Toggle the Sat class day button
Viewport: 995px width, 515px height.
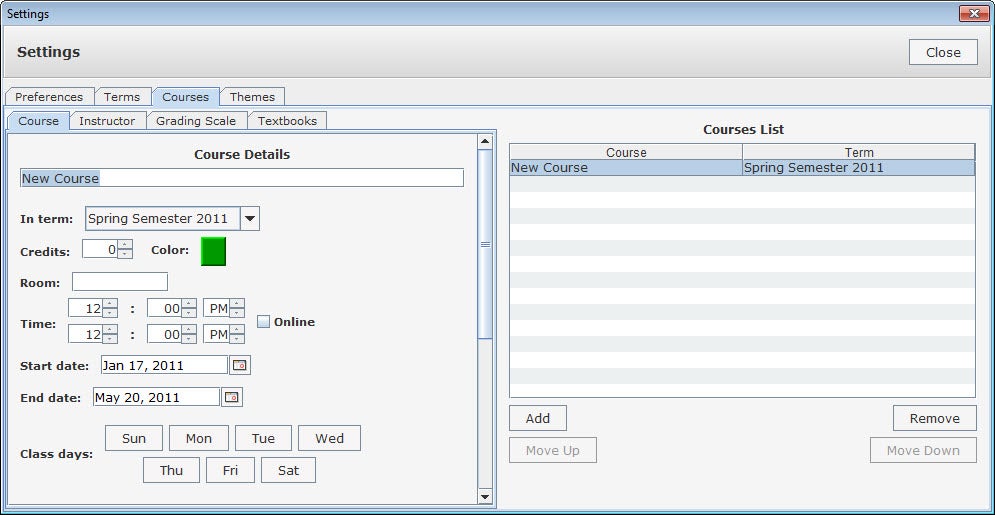click(x=288, y=470)
